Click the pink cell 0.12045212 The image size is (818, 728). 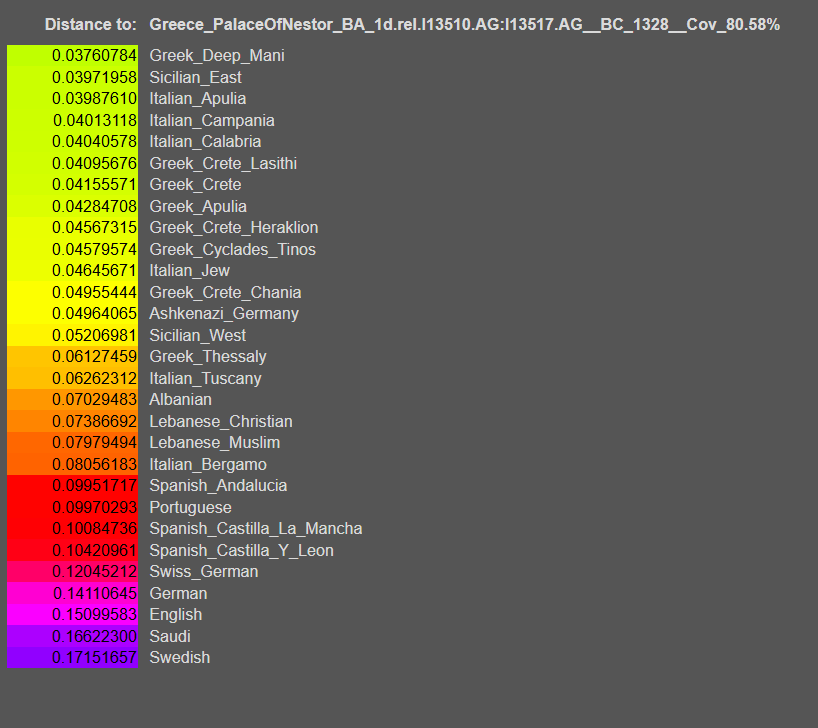click(x=73, y=571)
